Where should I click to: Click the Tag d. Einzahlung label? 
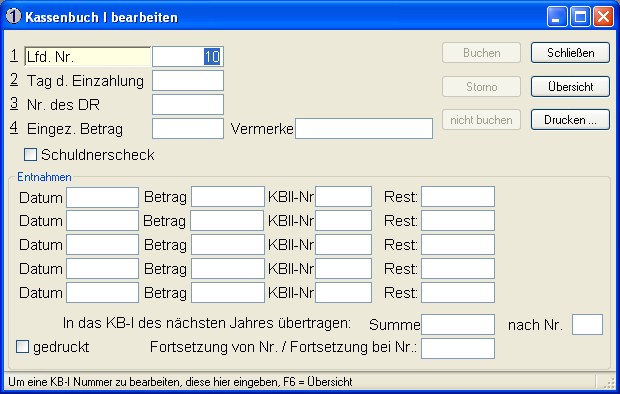85,81
